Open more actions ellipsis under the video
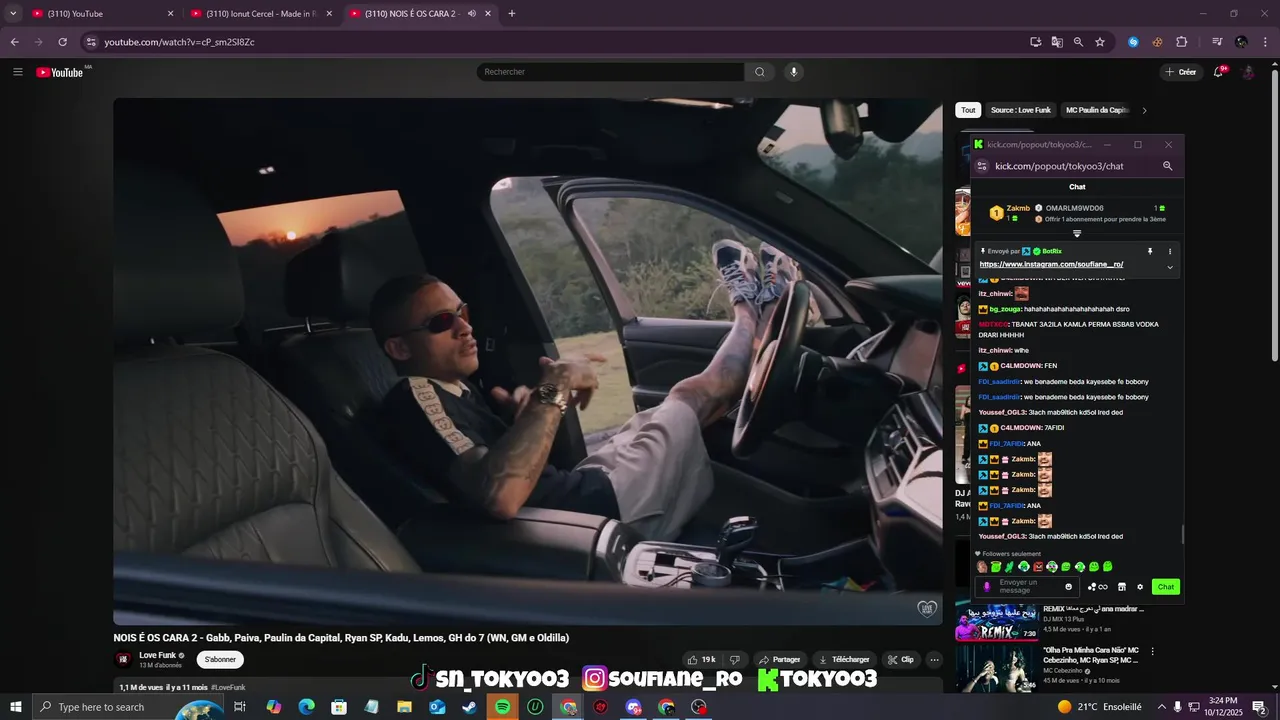This screenshot has height=720, width=1280. [x=934, y=660]
